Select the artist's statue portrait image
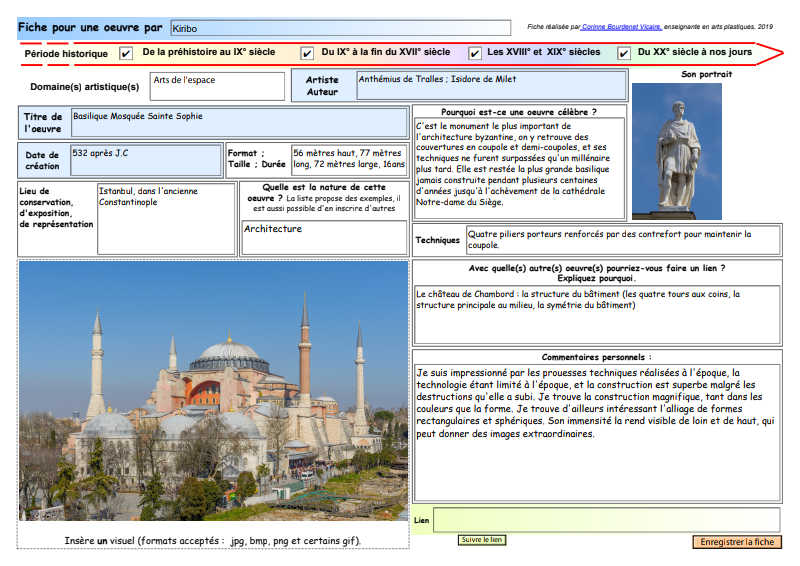This screenshot has height=566, width=800. pos(676,151)
